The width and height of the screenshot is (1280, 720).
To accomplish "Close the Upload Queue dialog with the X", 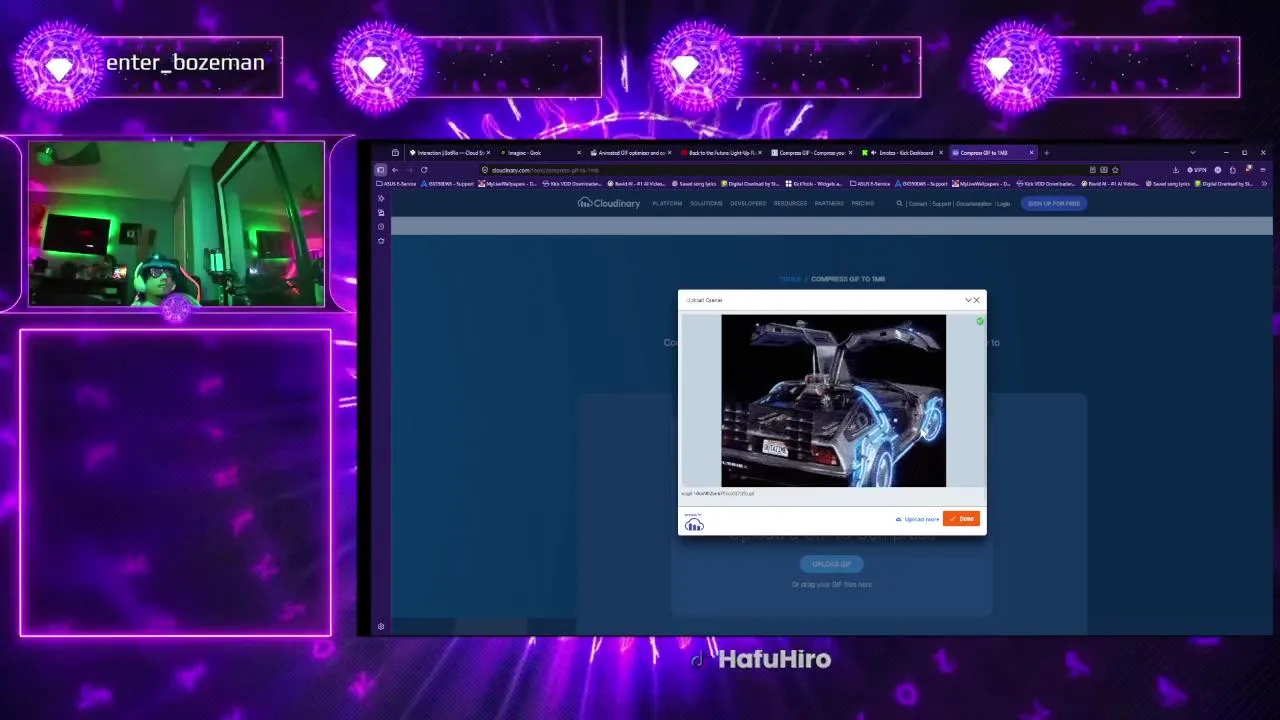I will pyautogui.click(x=977, y=300).
